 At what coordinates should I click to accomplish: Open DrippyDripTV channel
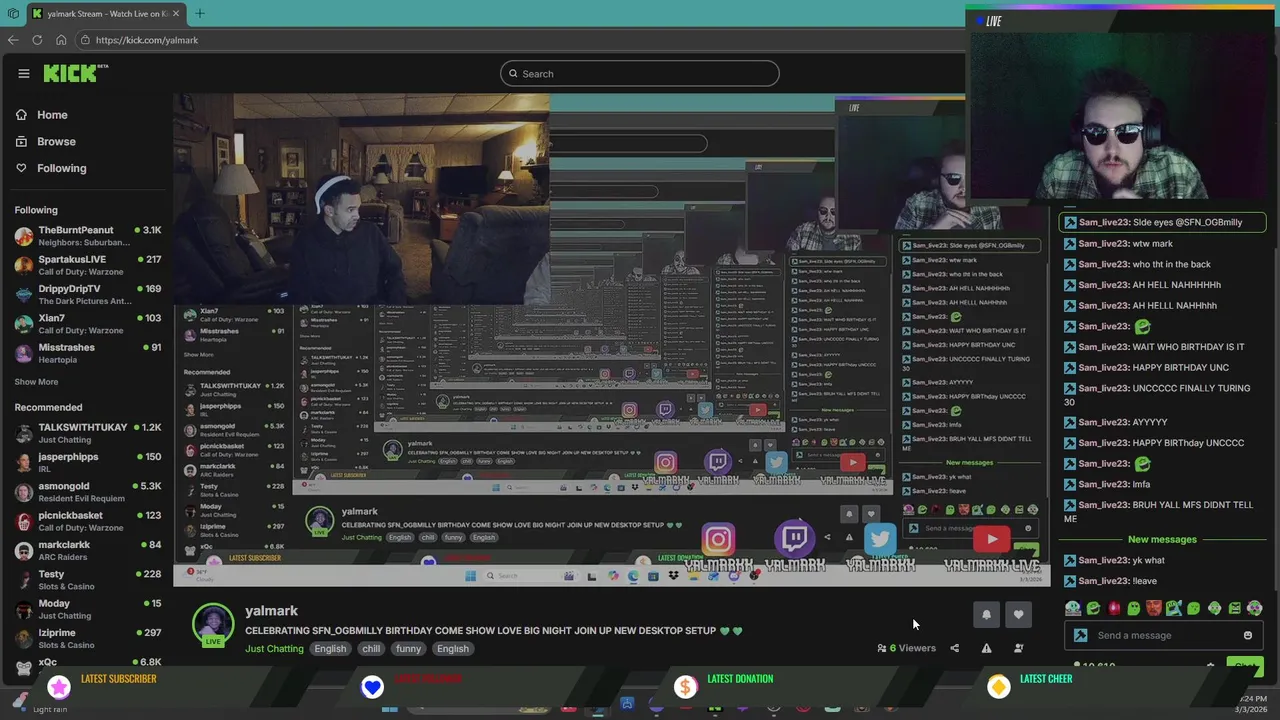point(88,294)
